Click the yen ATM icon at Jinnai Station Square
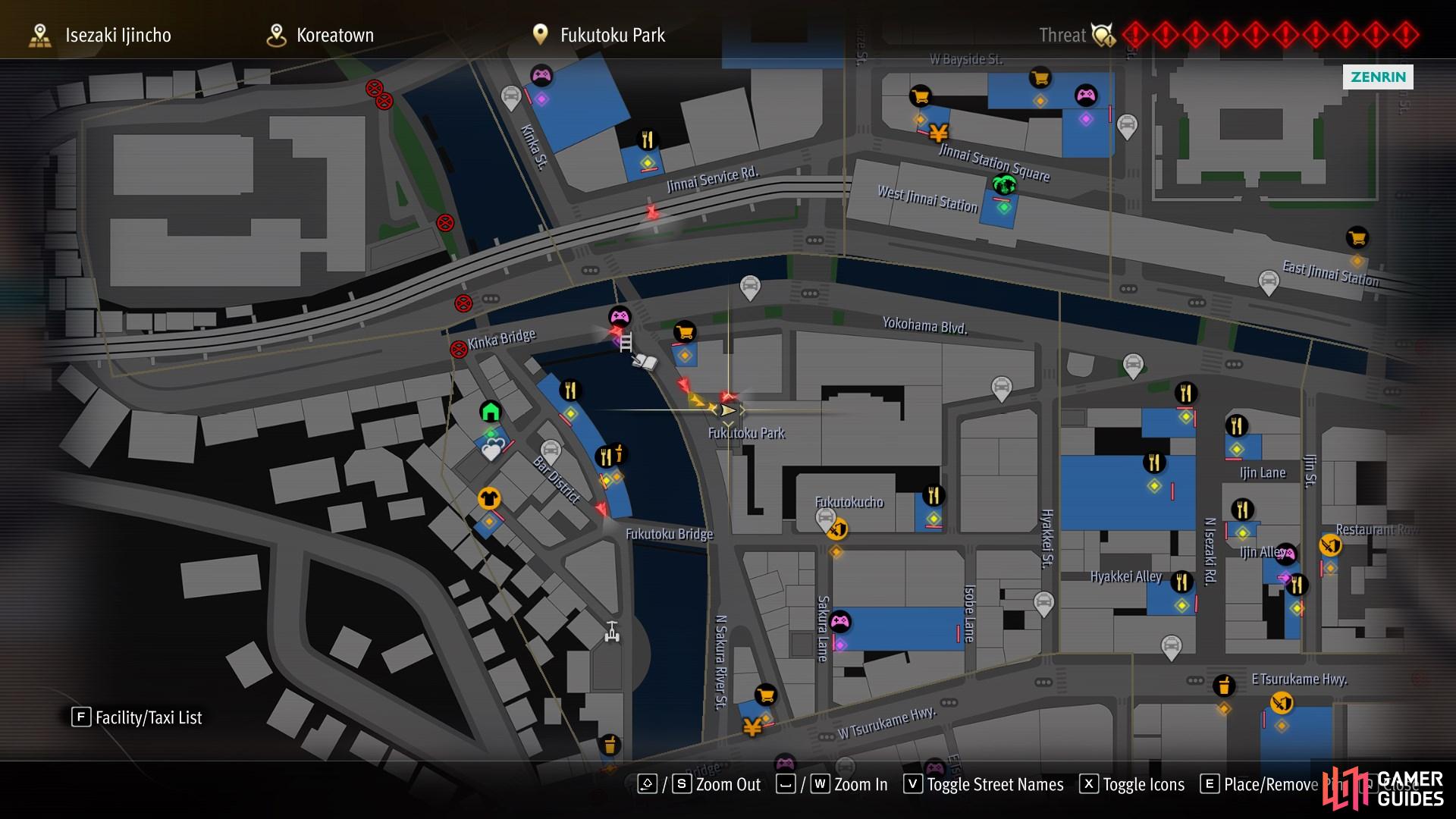The height and width of the screenshot is (819, 1456). (939, 133)
